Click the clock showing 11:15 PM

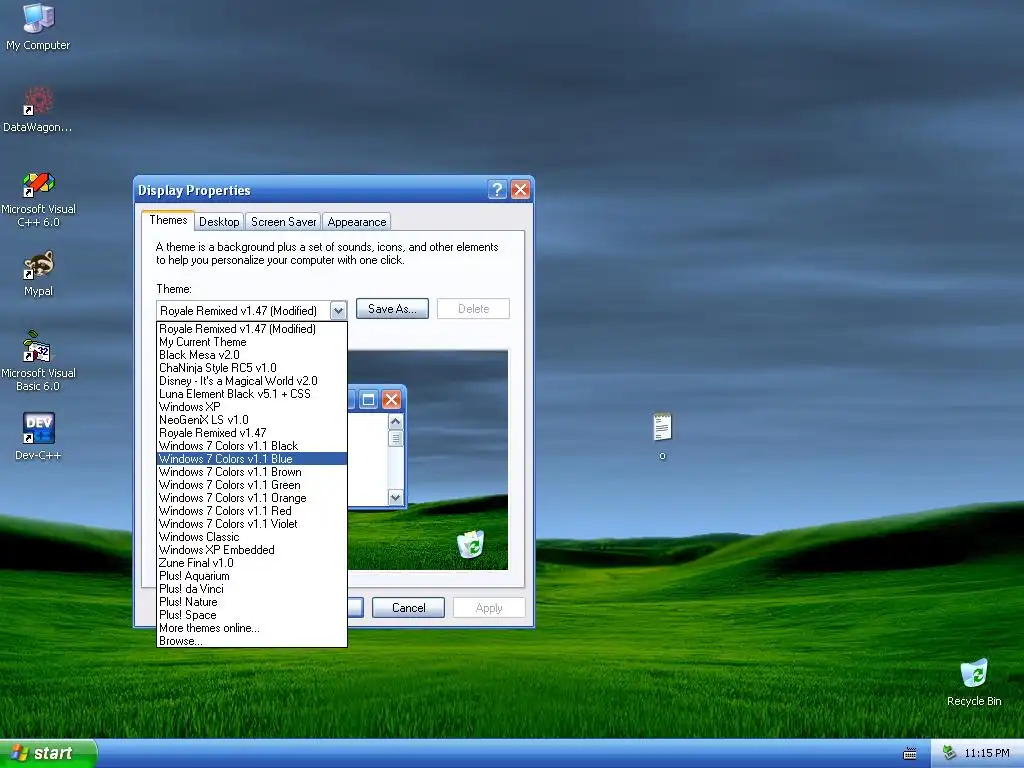[987, 753]
